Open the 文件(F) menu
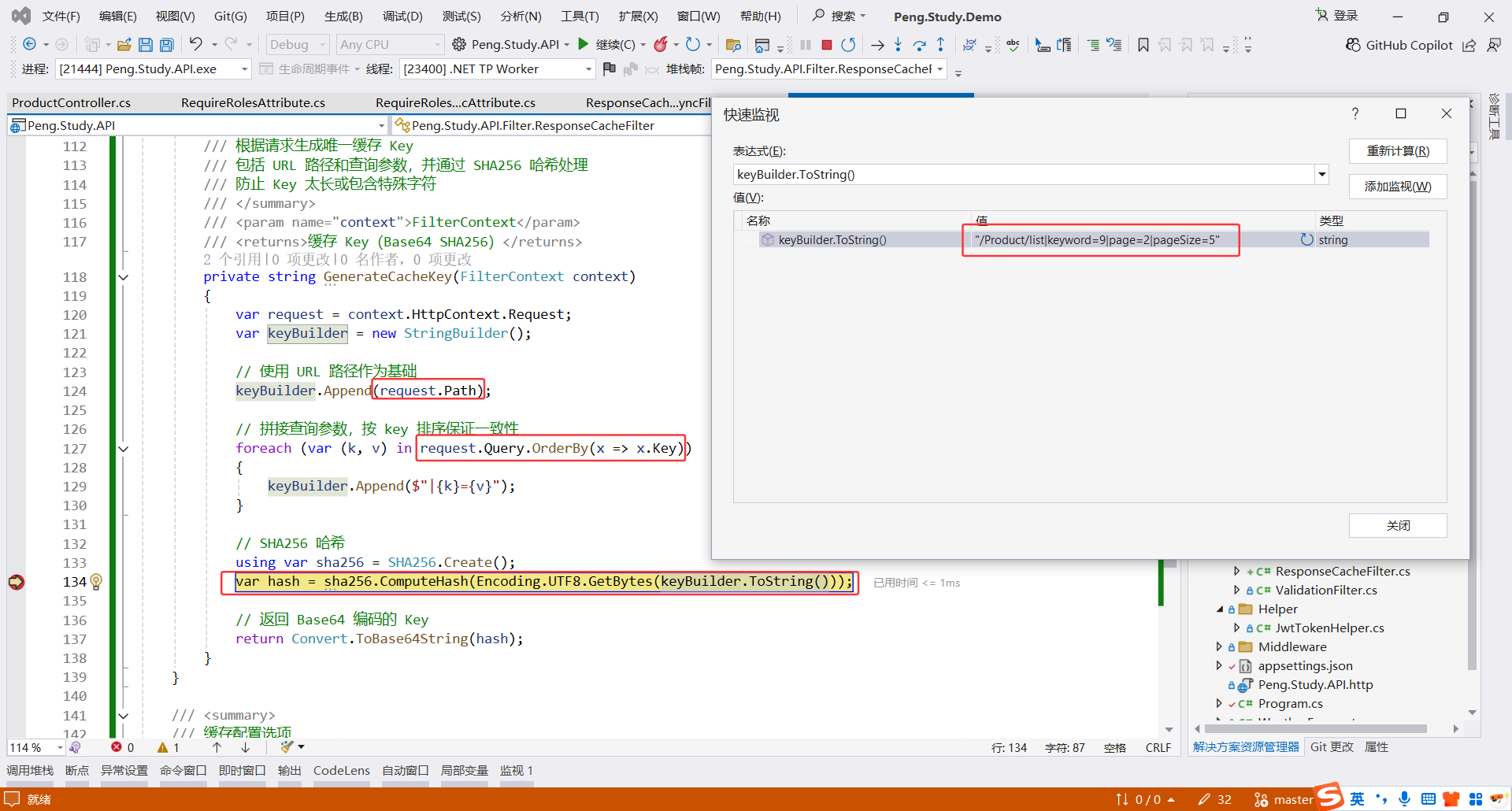Image resolution: width=1512 pixels, height=811 pixels. 61,17
